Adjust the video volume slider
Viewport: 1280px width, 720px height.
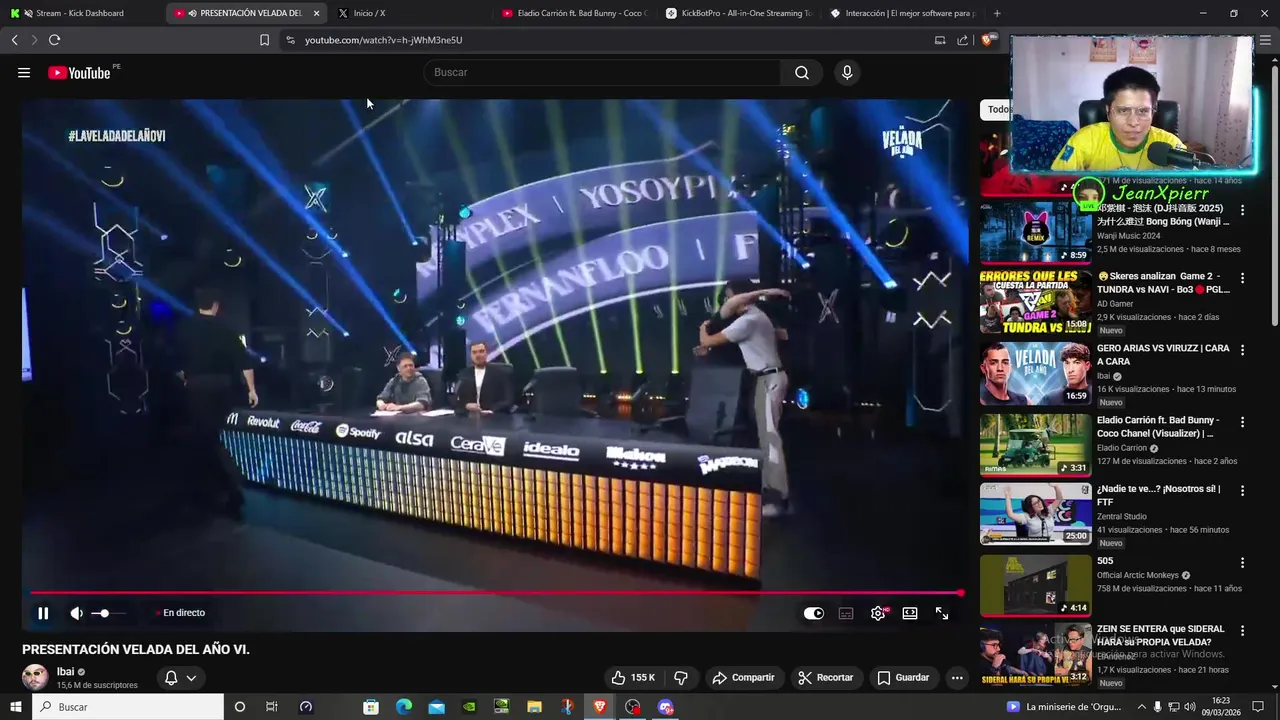(x=108, y=613)
